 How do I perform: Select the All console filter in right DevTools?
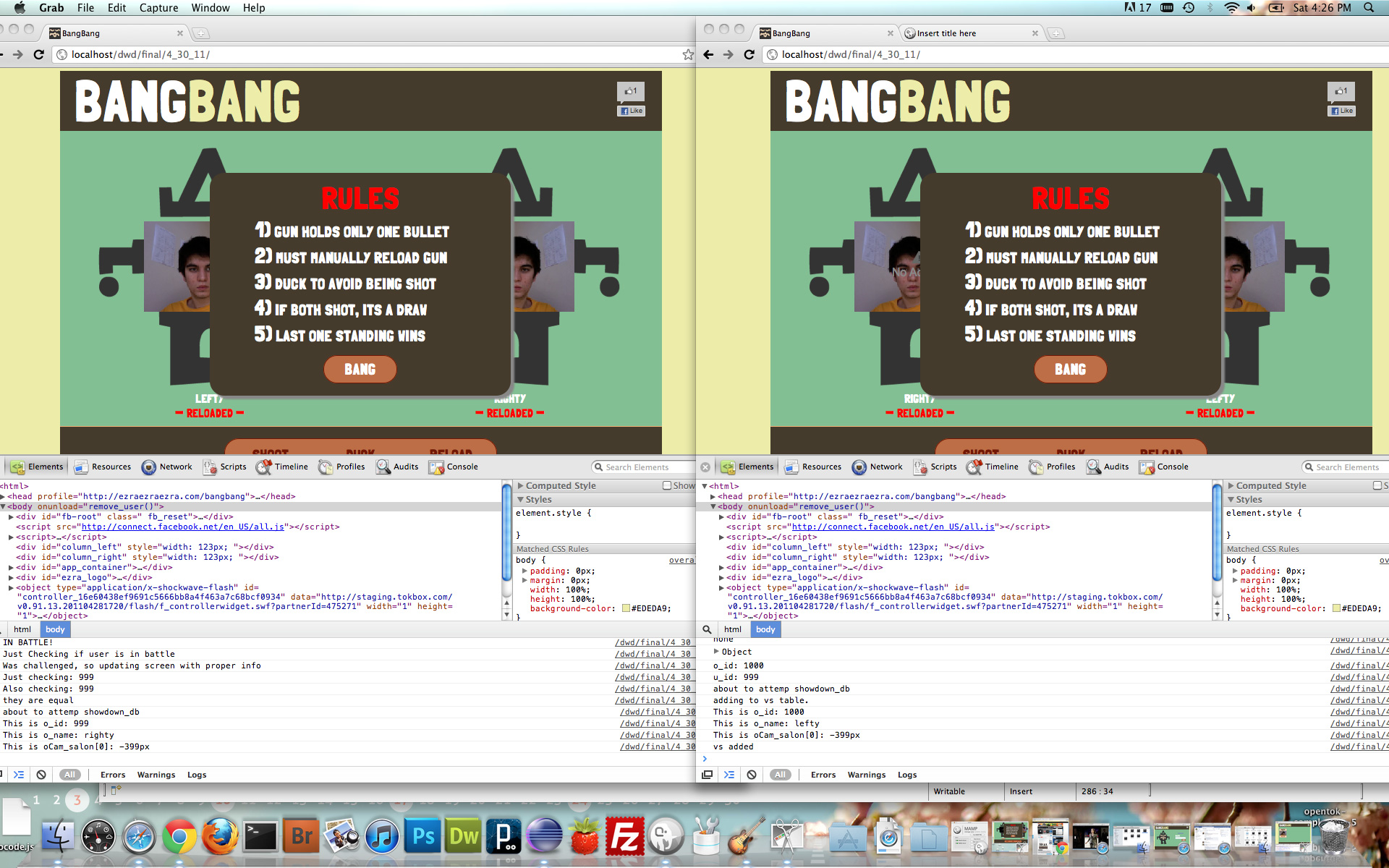point(780,775)
